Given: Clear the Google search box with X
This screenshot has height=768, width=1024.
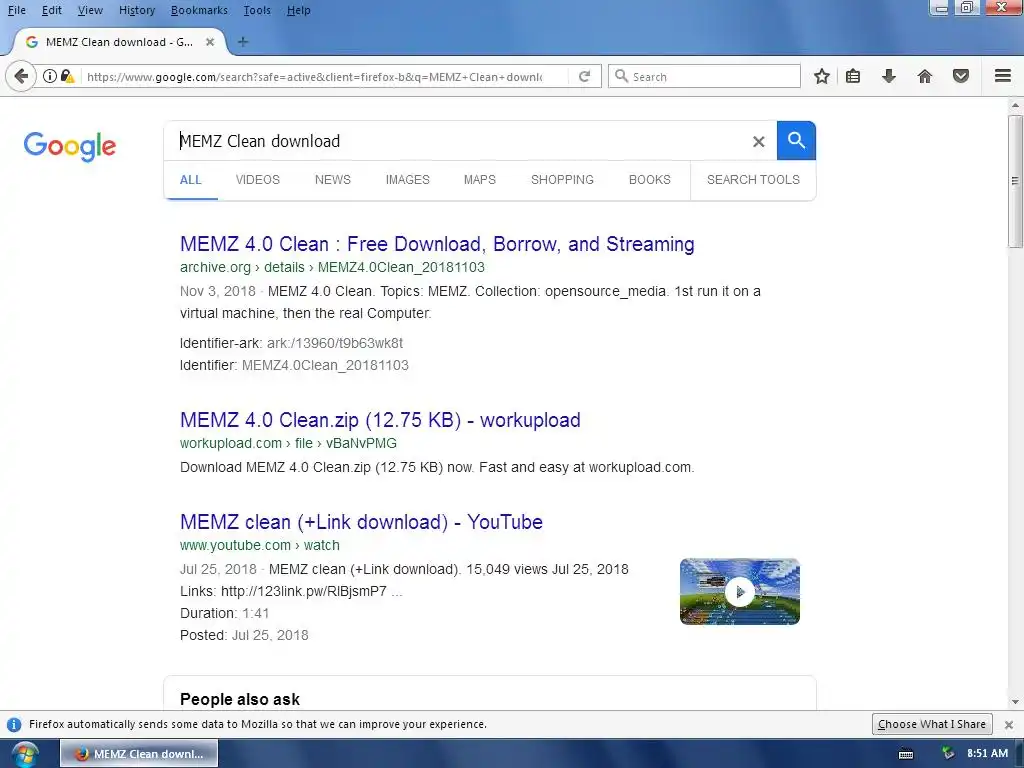Looking at the screenshot, I should click(x=758, y=141).
